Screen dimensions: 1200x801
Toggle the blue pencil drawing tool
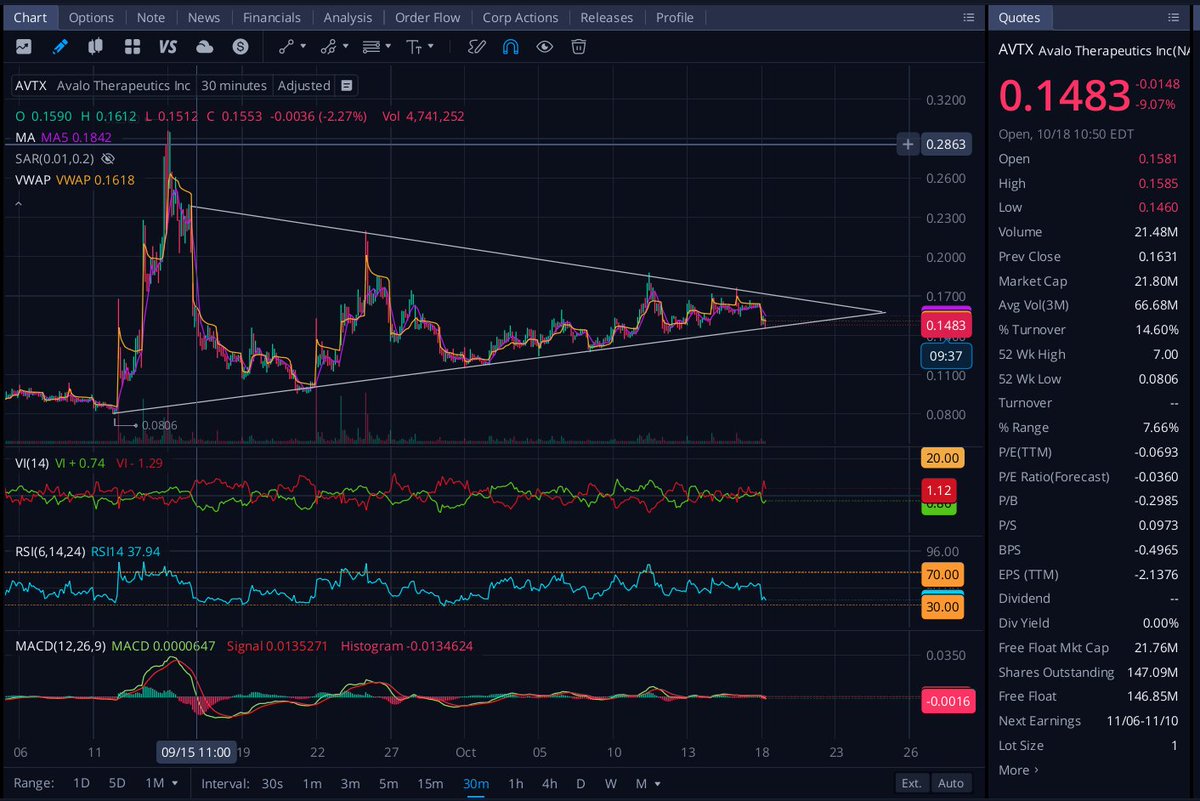tap(60, 46)
